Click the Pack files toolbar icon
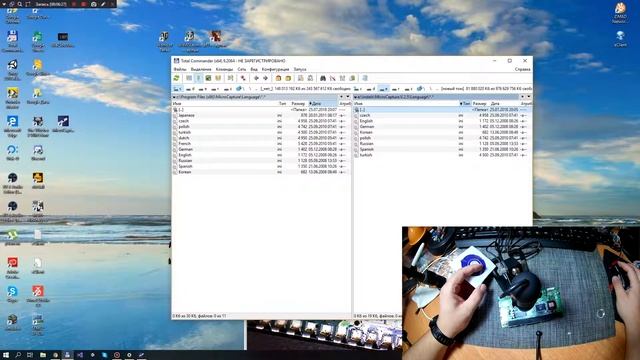Screen dimensions: 640x360 click(278, 78)
